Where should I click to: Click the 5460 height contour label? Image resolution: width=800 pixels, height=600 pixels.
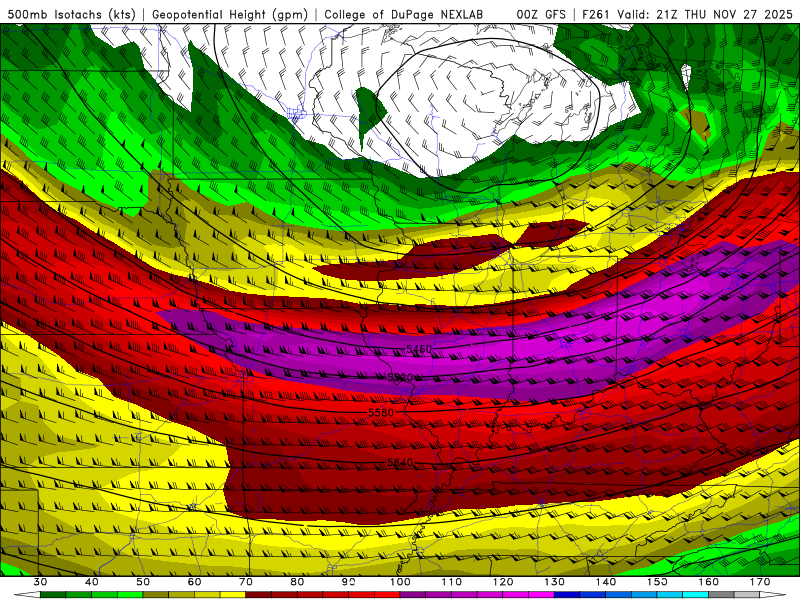pyautogui.click(x=419, y=349)
